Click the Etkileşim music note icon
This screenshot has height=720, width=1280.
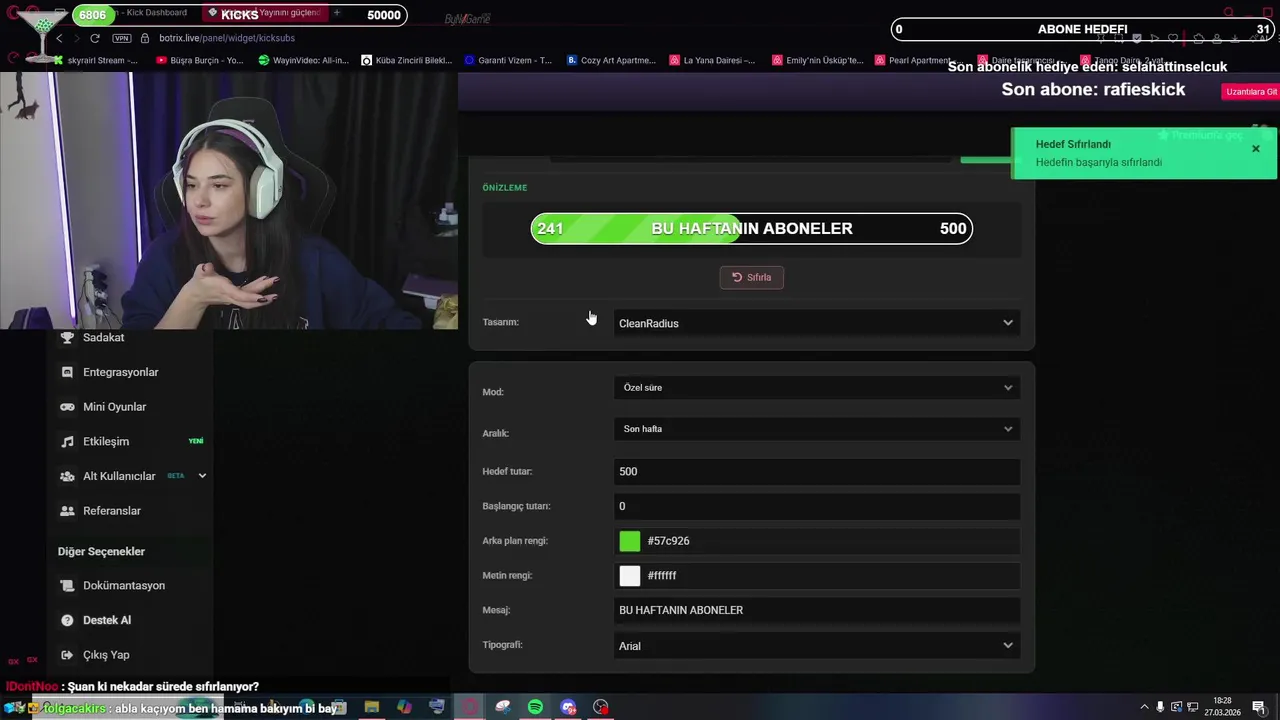tap(67, 442)
